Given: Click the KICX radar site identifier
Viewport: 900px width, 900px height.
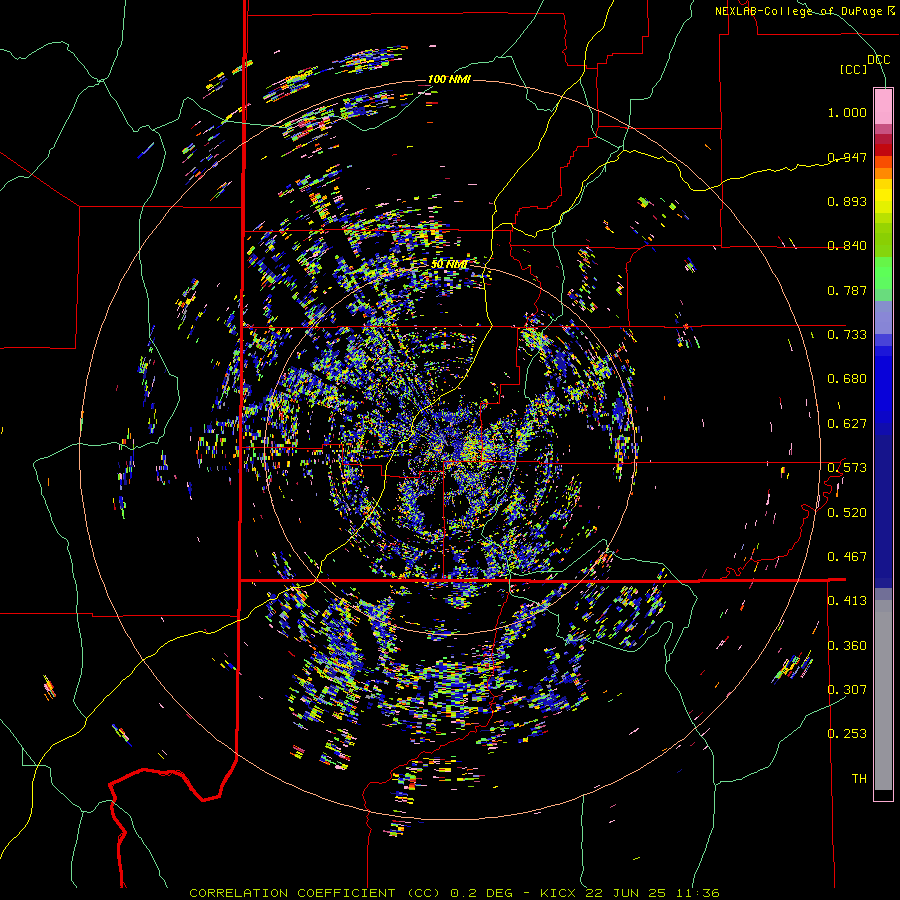Looking at the screenshot, I should tap(559, 893).
